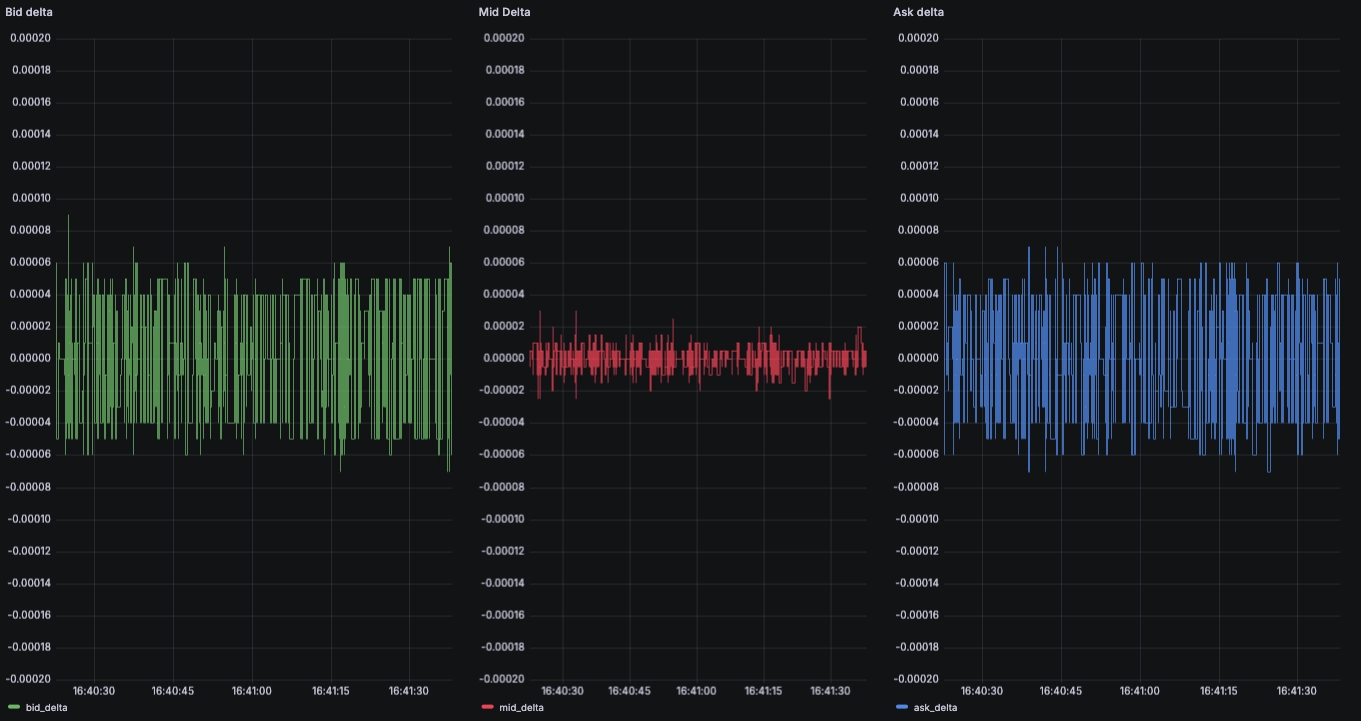Click the 16:41:00 time label in Bid delta panel
This screenshot has width=1361, height=721.
coord(251,691)
